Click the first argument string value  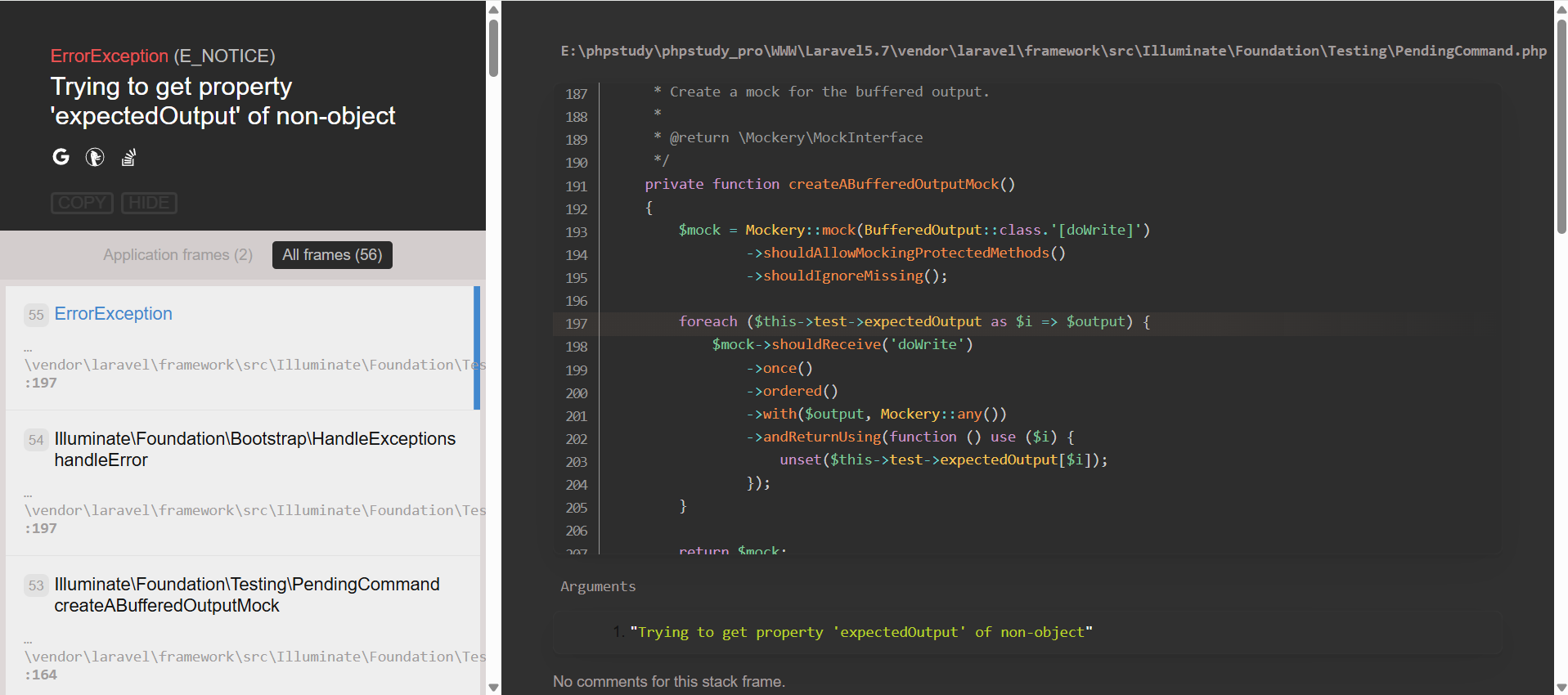point(861,632)
